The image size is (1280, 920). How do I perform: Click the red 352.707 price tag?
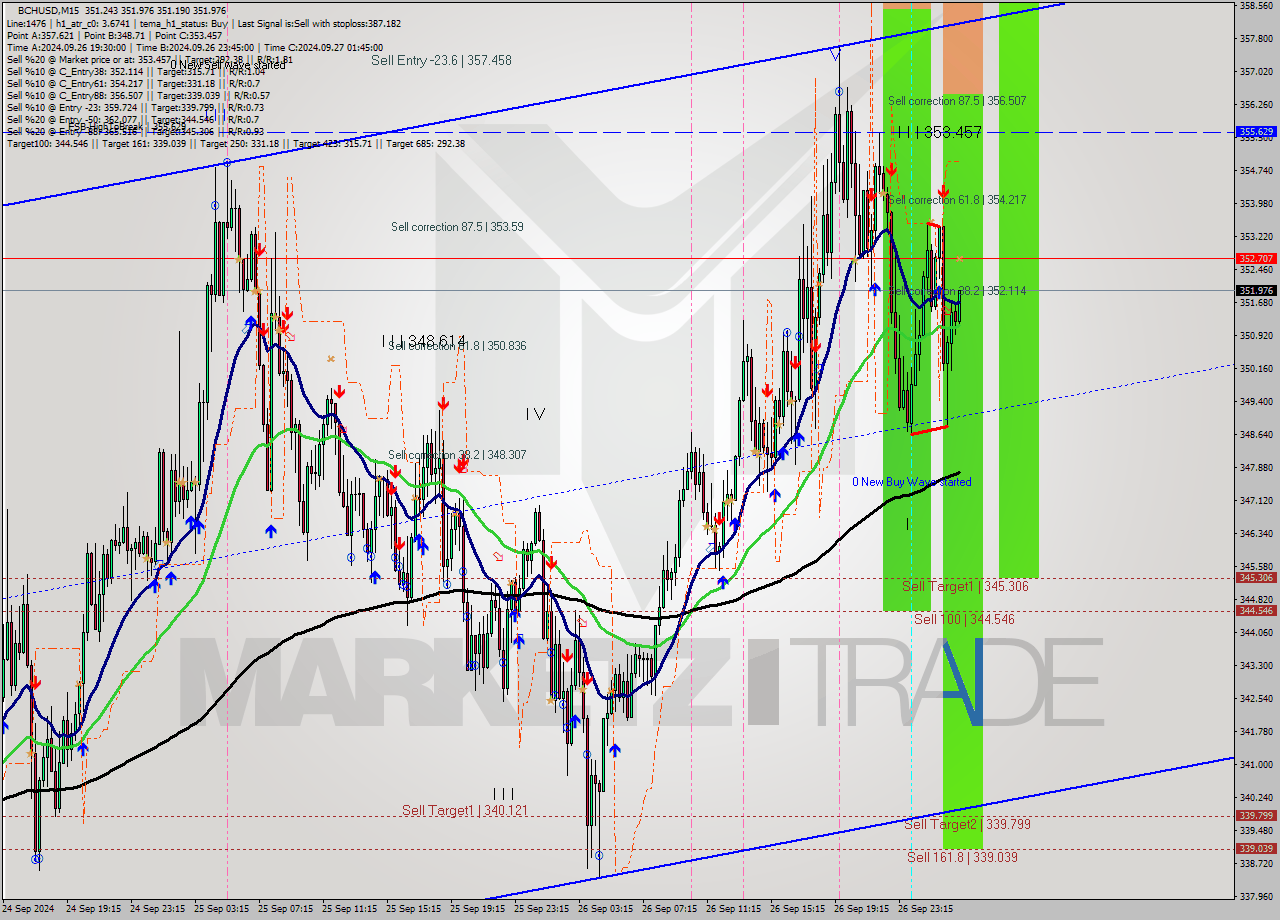(x=1256, y=258)
